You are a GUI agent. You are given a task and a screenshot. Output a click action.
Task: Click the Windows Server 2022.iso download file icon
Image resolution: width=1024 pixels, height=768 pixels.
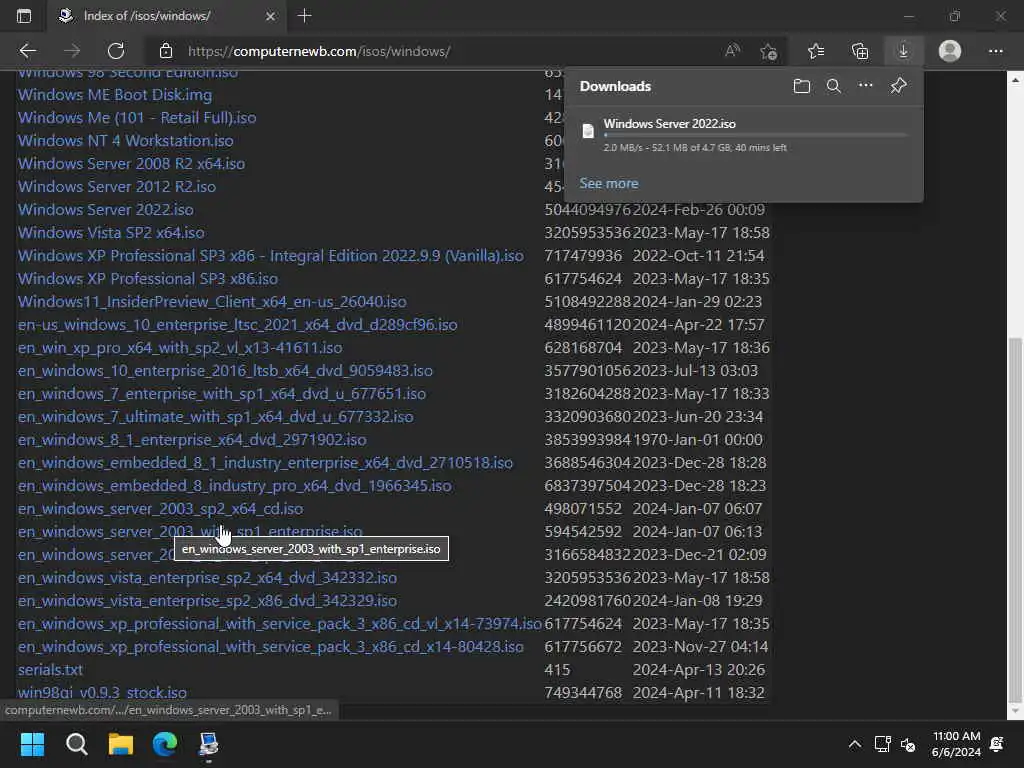pyautogui.click(x=588, y=131)
